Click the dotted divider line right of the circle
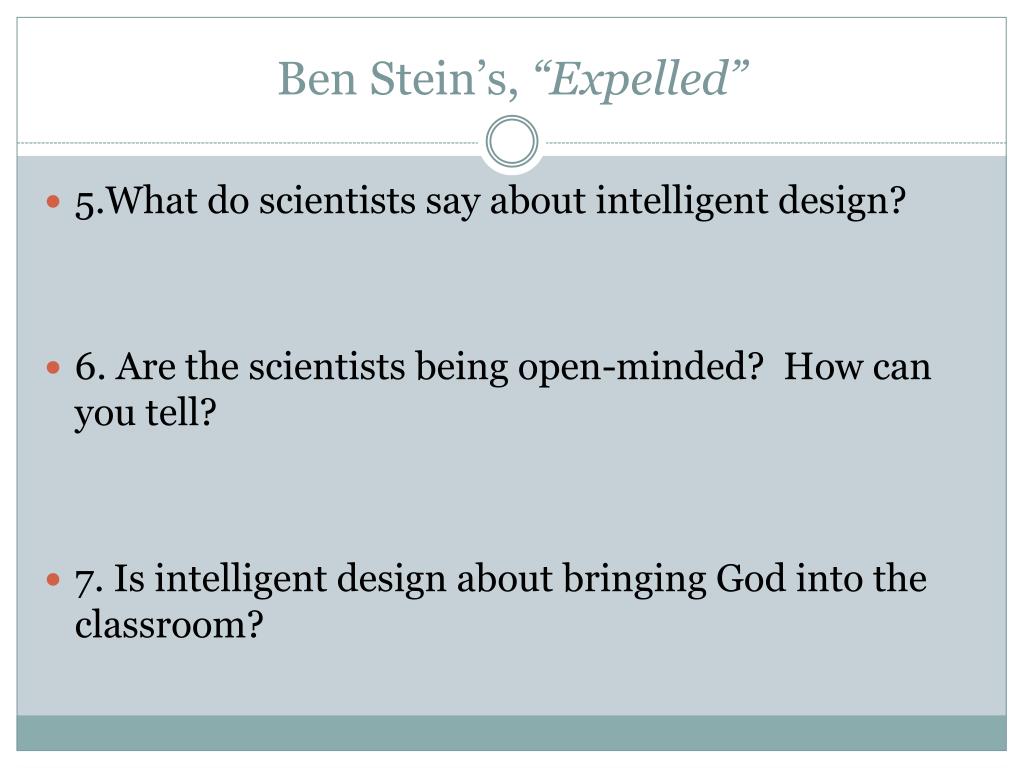The height and width of the screenshot is (768, 1024). tap(773, 142)
